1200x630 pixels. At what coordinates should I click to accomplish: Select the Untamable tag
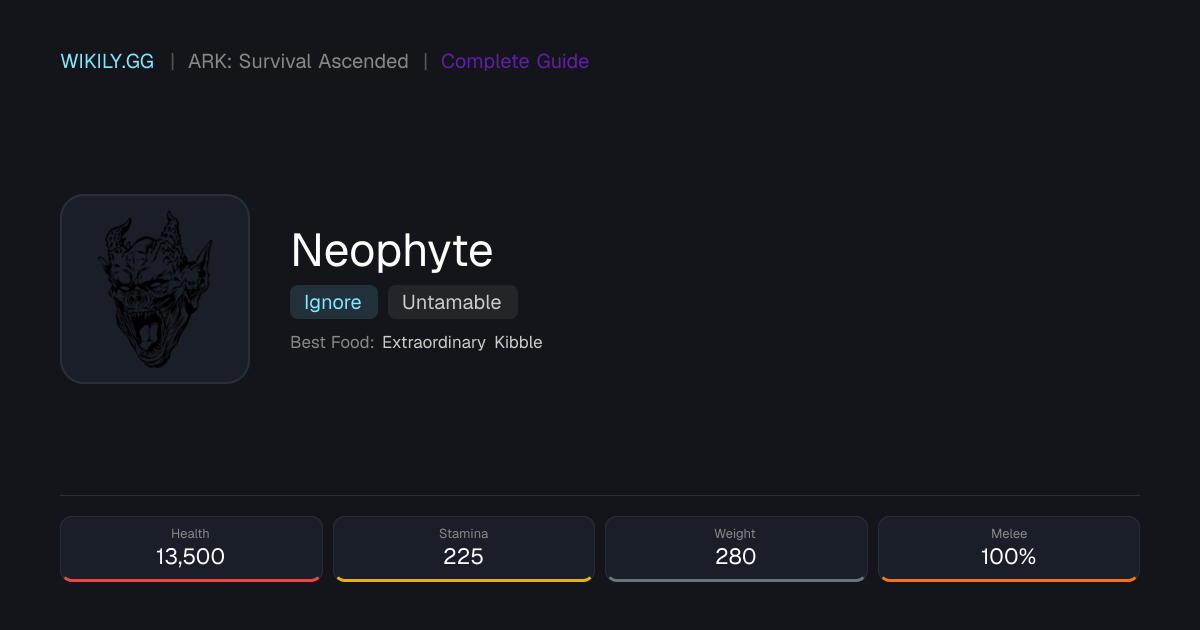pyautogui.click(x=452, y=302)
